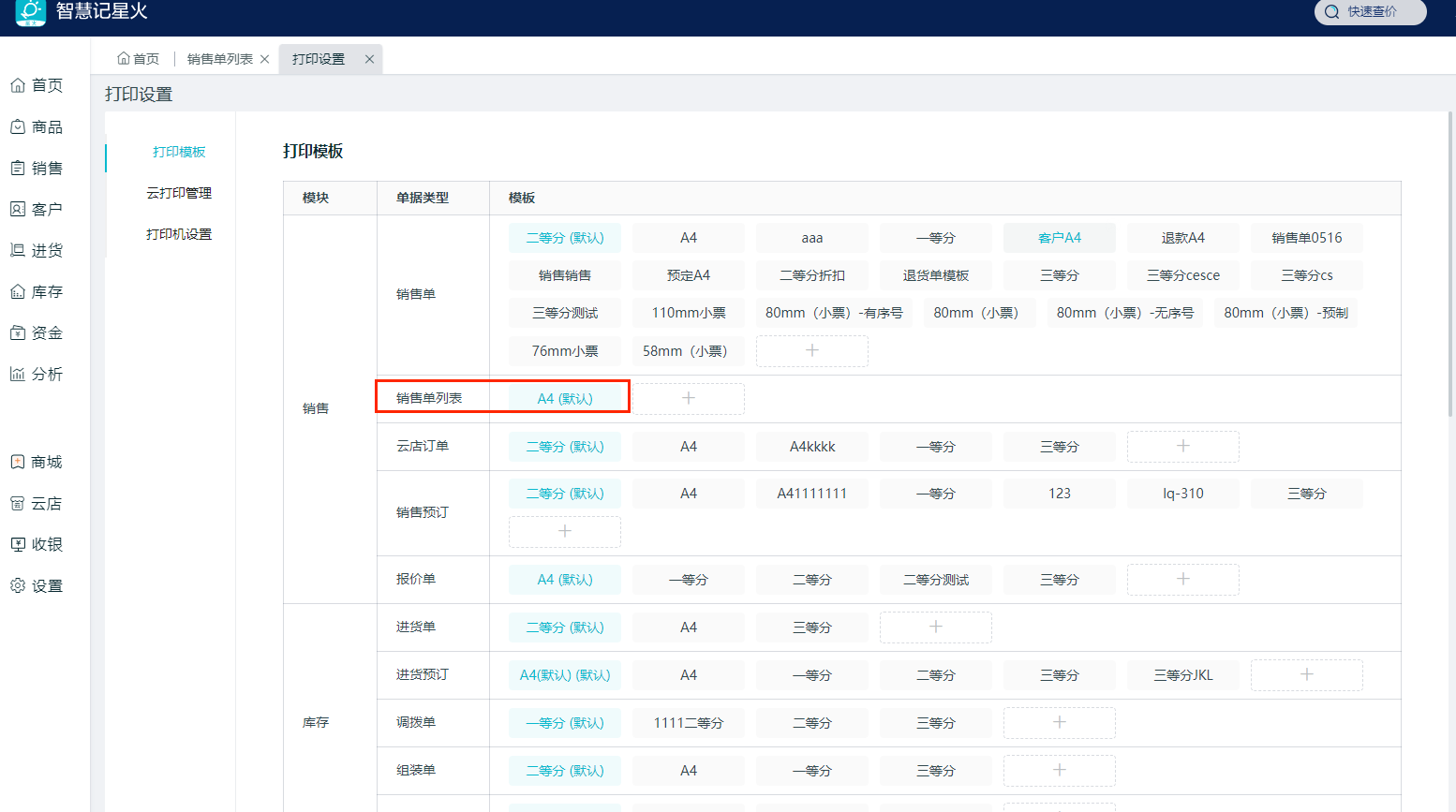Viewport: 1456px width, 812px height.
Task: Add a new 销售单列表 template with plus
Action: pyautogui.click(x=689, y=398)
